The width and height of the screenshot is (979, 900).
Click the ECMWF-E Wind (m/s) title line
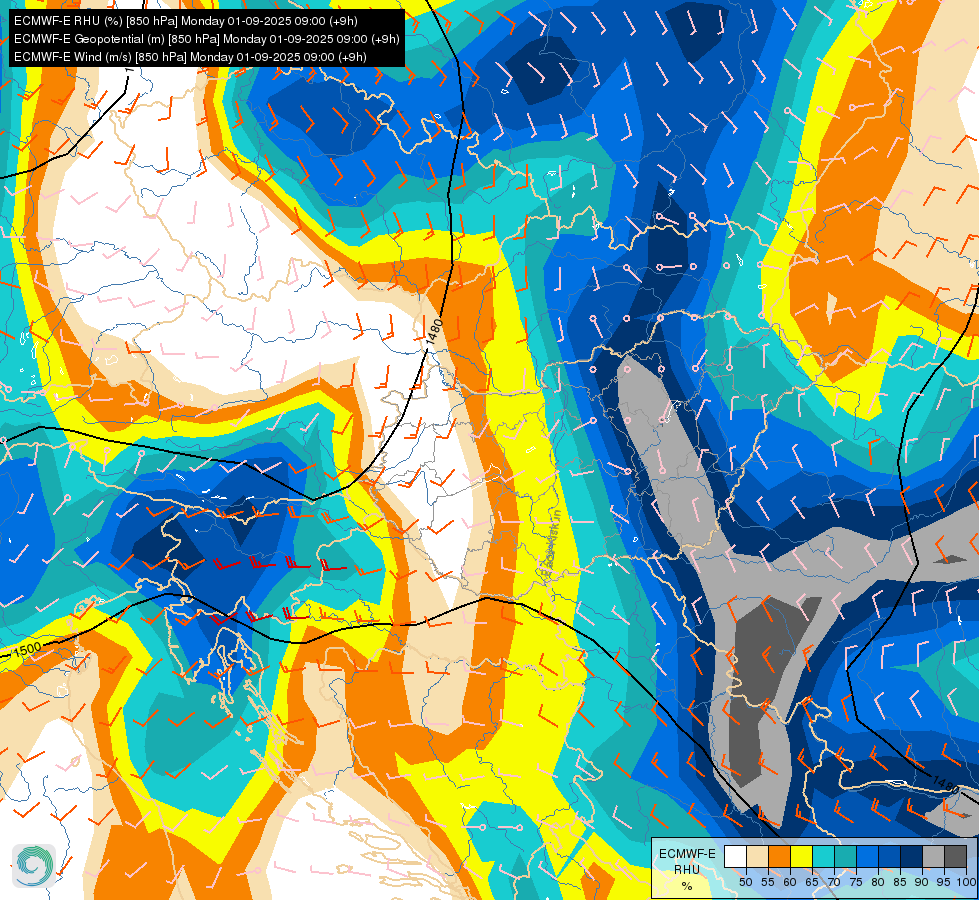click(190, 57)
